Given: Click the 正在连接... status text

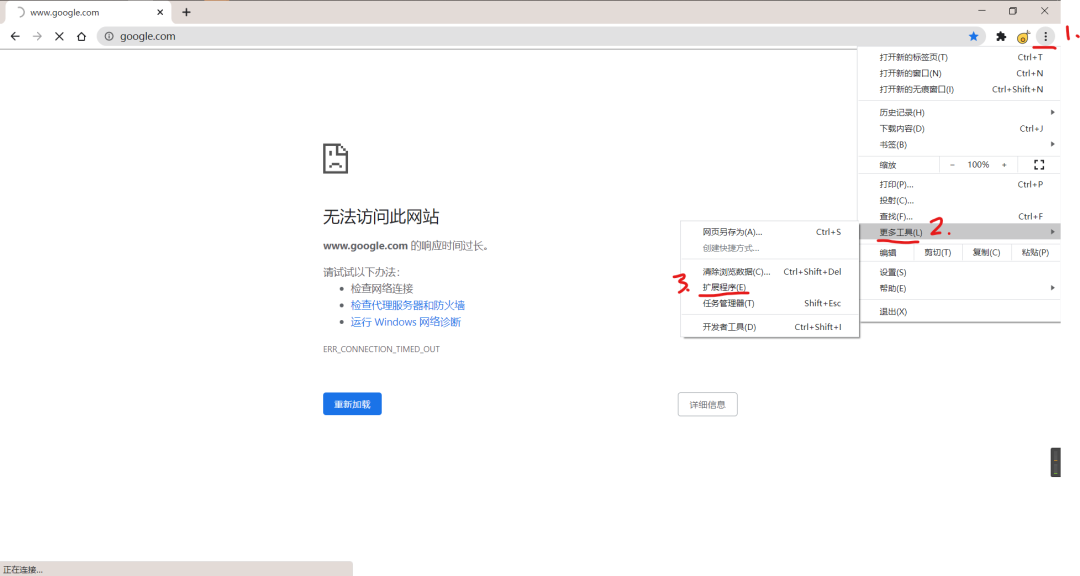Looking at the screenshot, I should [23, 570].
